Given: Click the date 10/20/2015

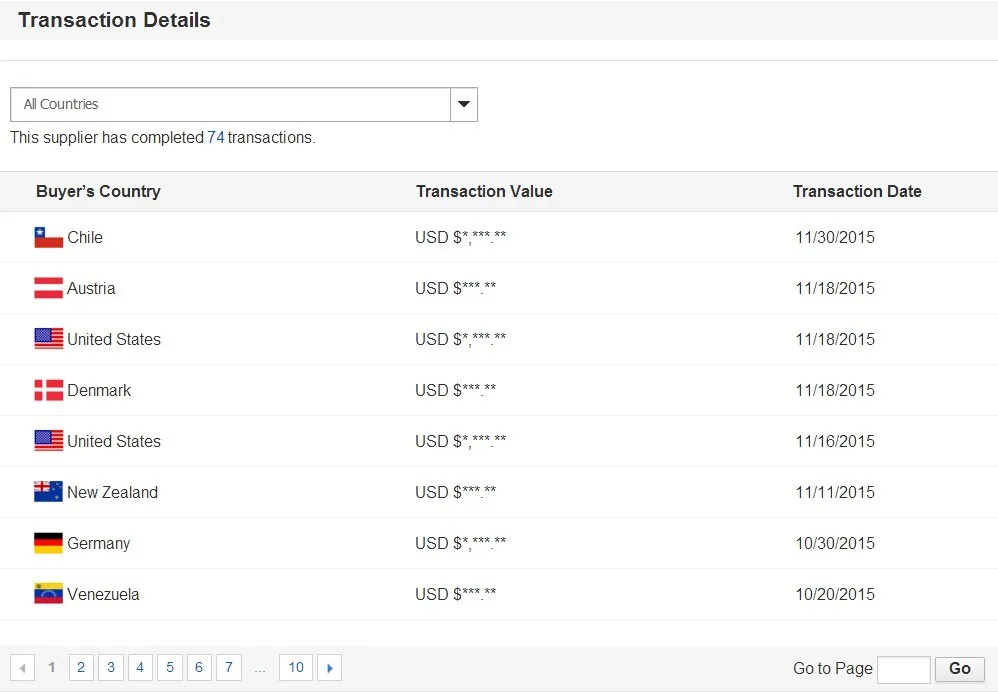Looking at the screenshot, I should [835, 594].
